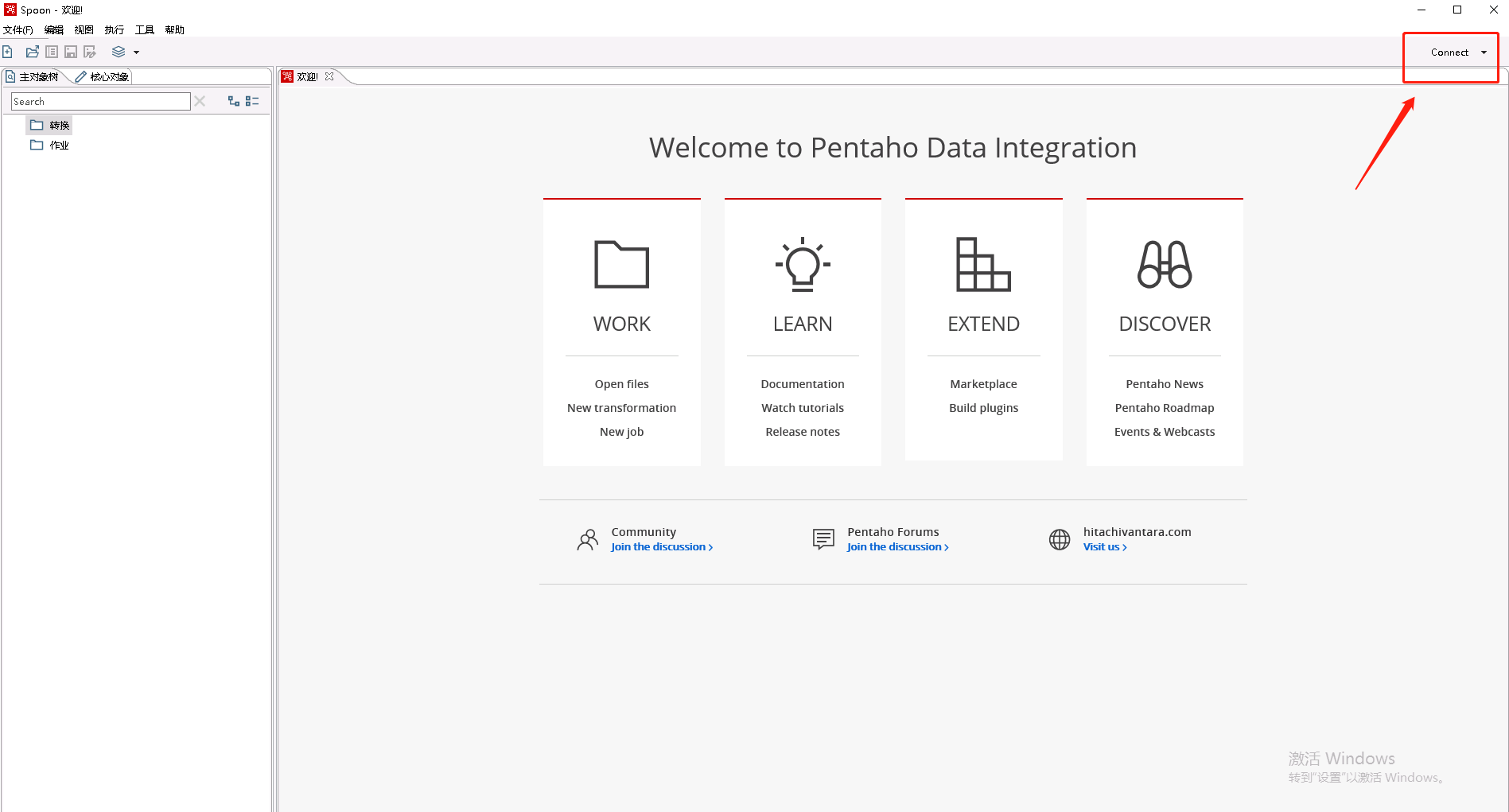Click the EXTEND card heading
The height and width of the screenshot is (812, 1509).
point(983,324)
